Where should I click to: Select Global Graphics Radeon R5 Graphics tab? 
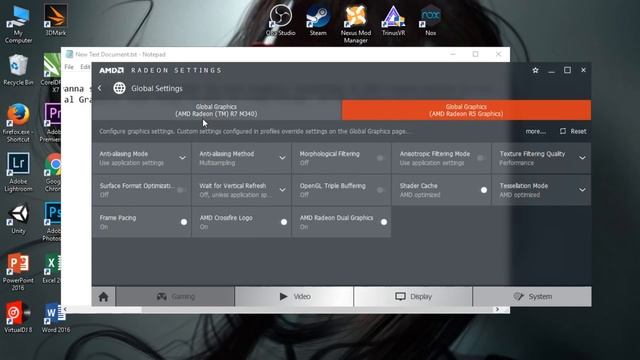(x=466, y=110)
